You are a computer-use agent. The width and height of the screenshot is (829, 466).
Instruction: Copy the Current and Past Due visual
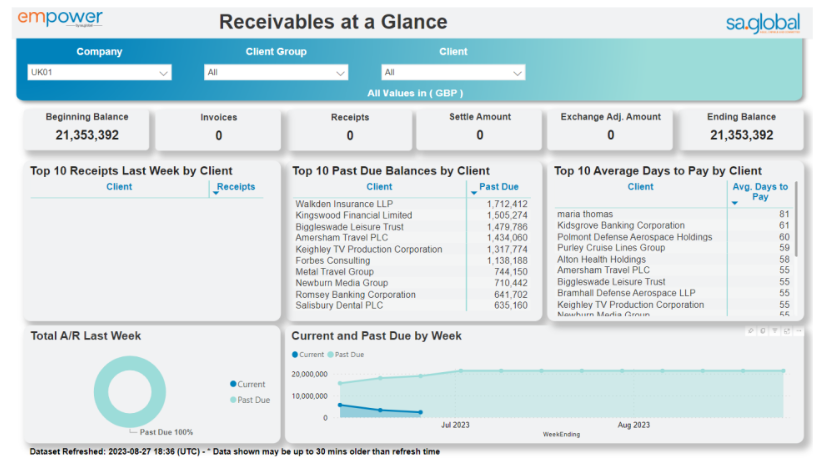(x=762, y=331)
